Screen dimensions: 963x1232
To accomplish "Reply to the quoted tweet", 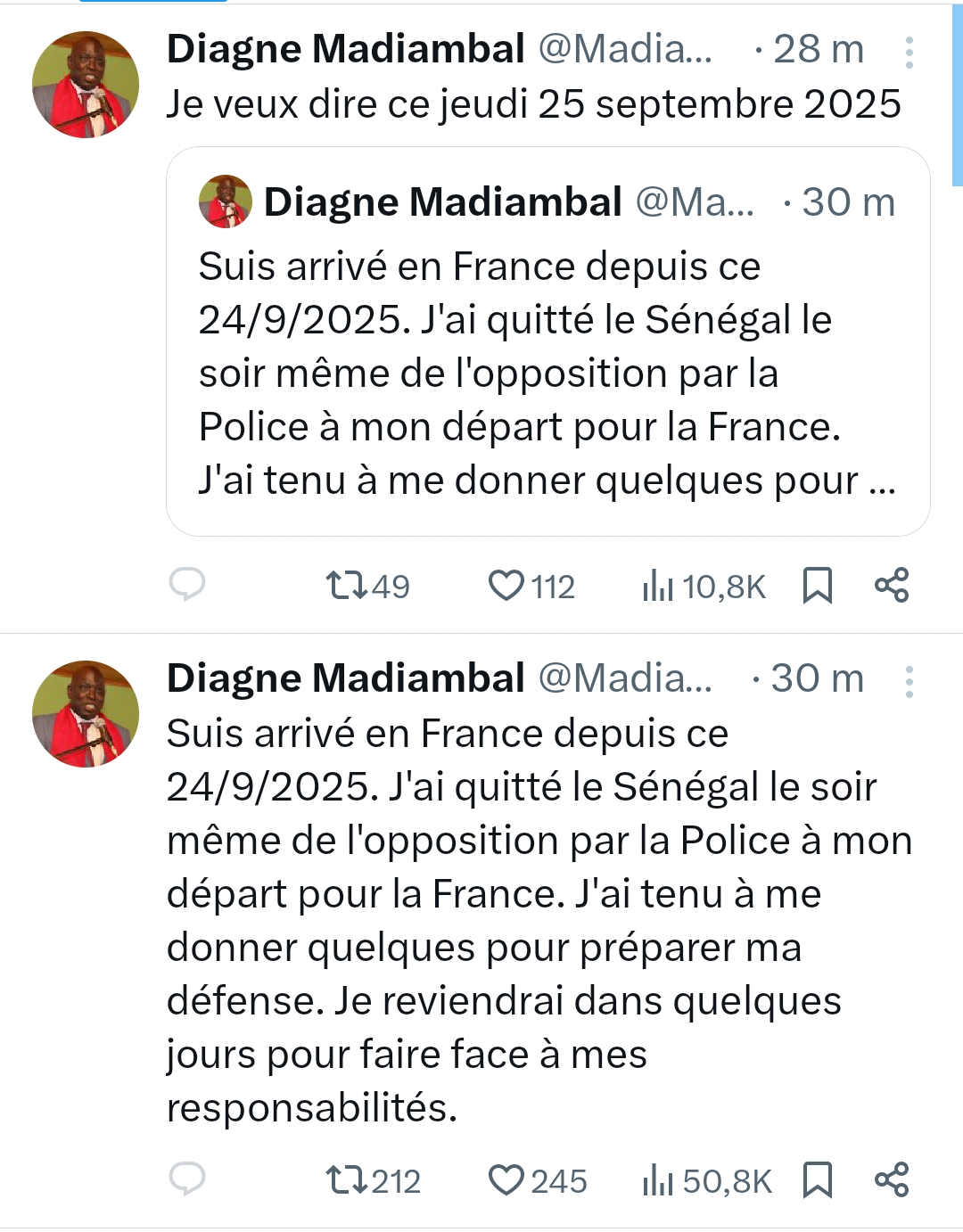I will (187, 586).
